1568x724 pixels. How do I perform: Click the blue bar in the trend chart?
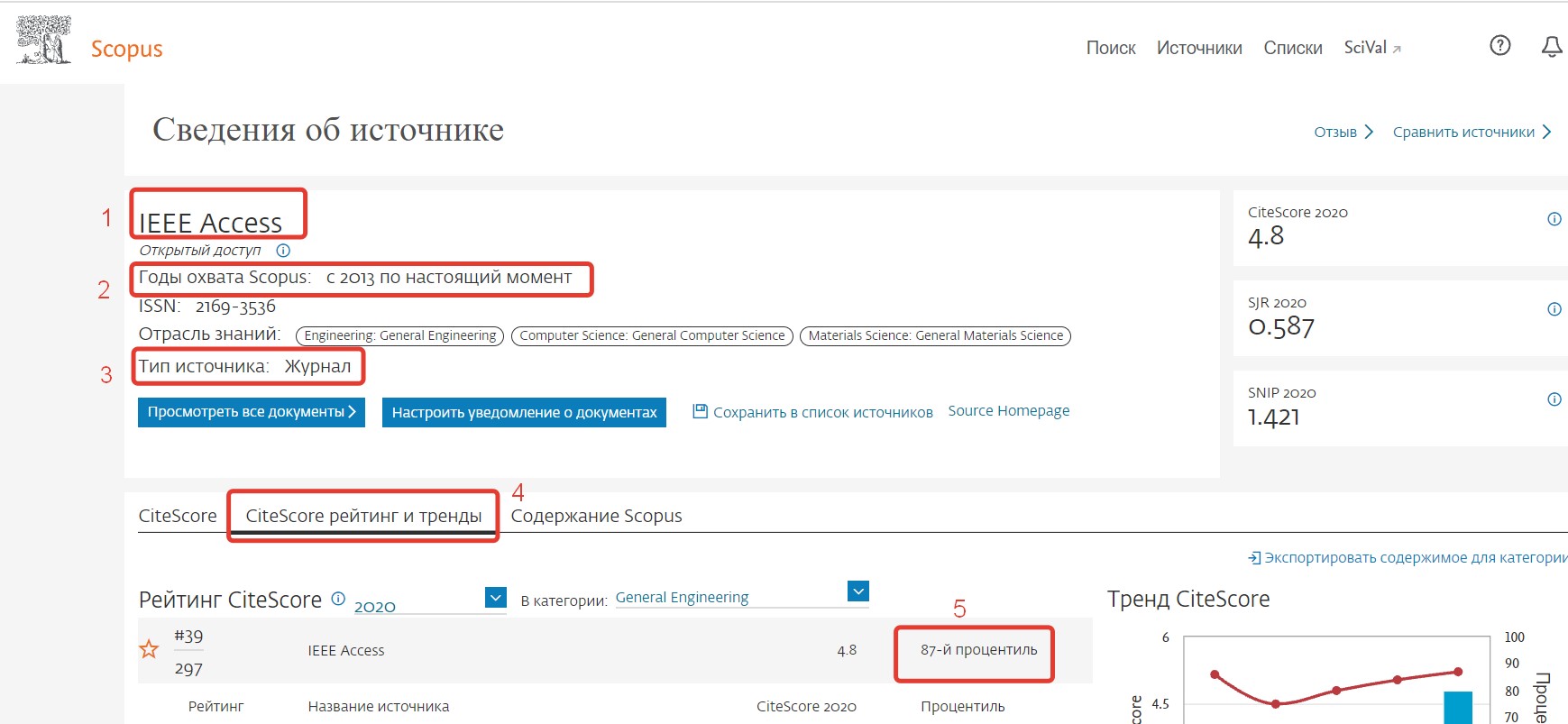(1458, 708)
